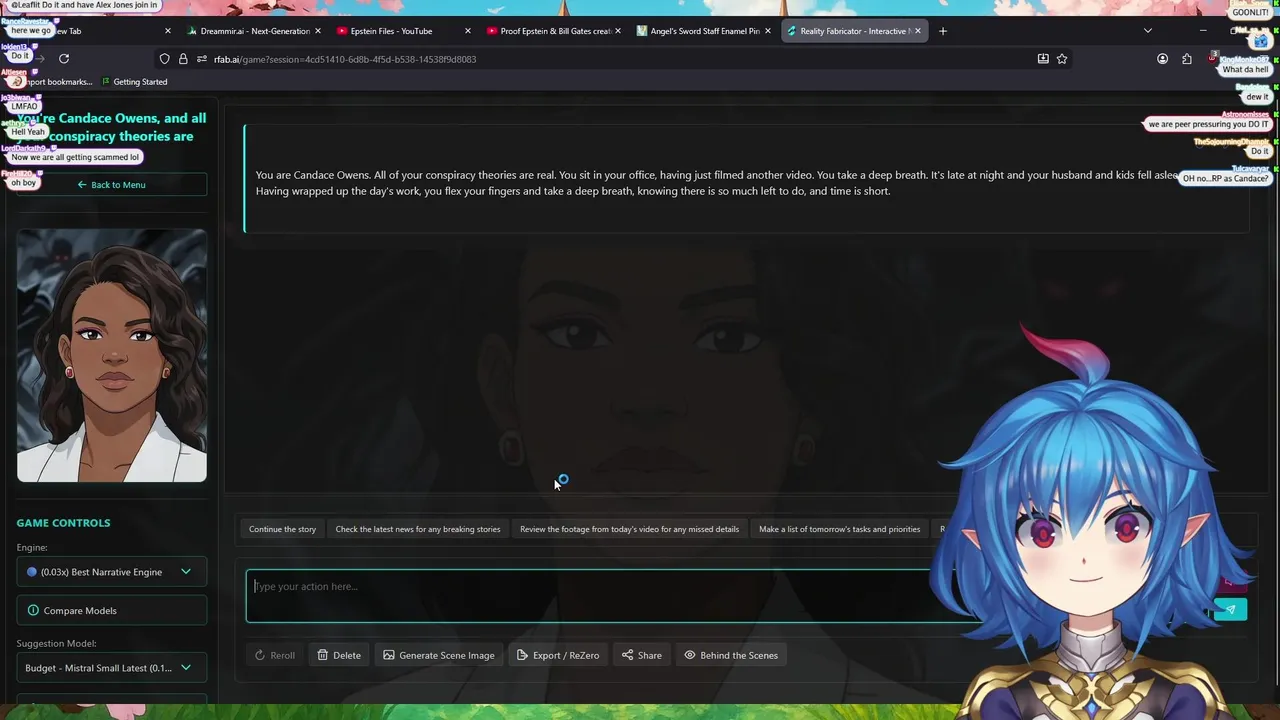Bookmark this page with the star icon
The image size is (1280, 720).
click(x=1062, y=59)
